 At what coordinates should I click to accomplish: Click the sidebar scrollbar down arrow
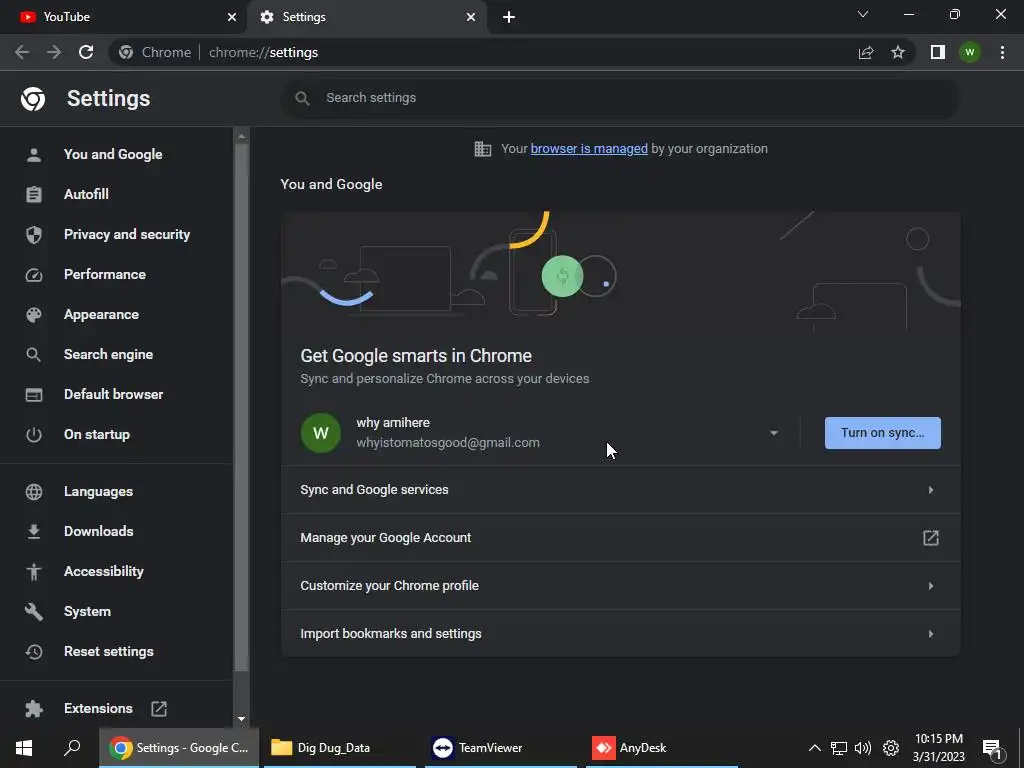(241, 719)
